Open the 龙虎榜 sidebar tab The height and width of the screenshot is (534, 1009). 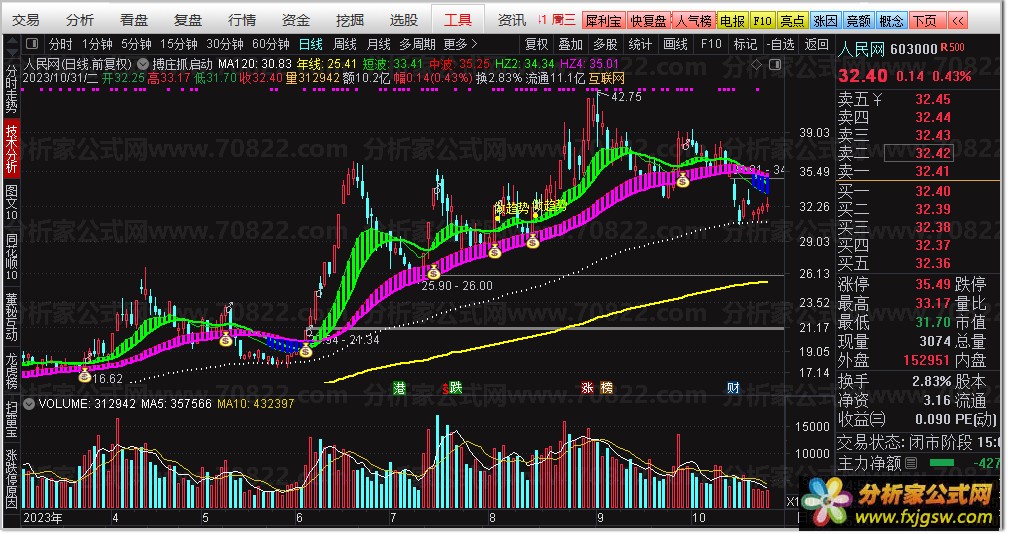click(x=11, y=371)
